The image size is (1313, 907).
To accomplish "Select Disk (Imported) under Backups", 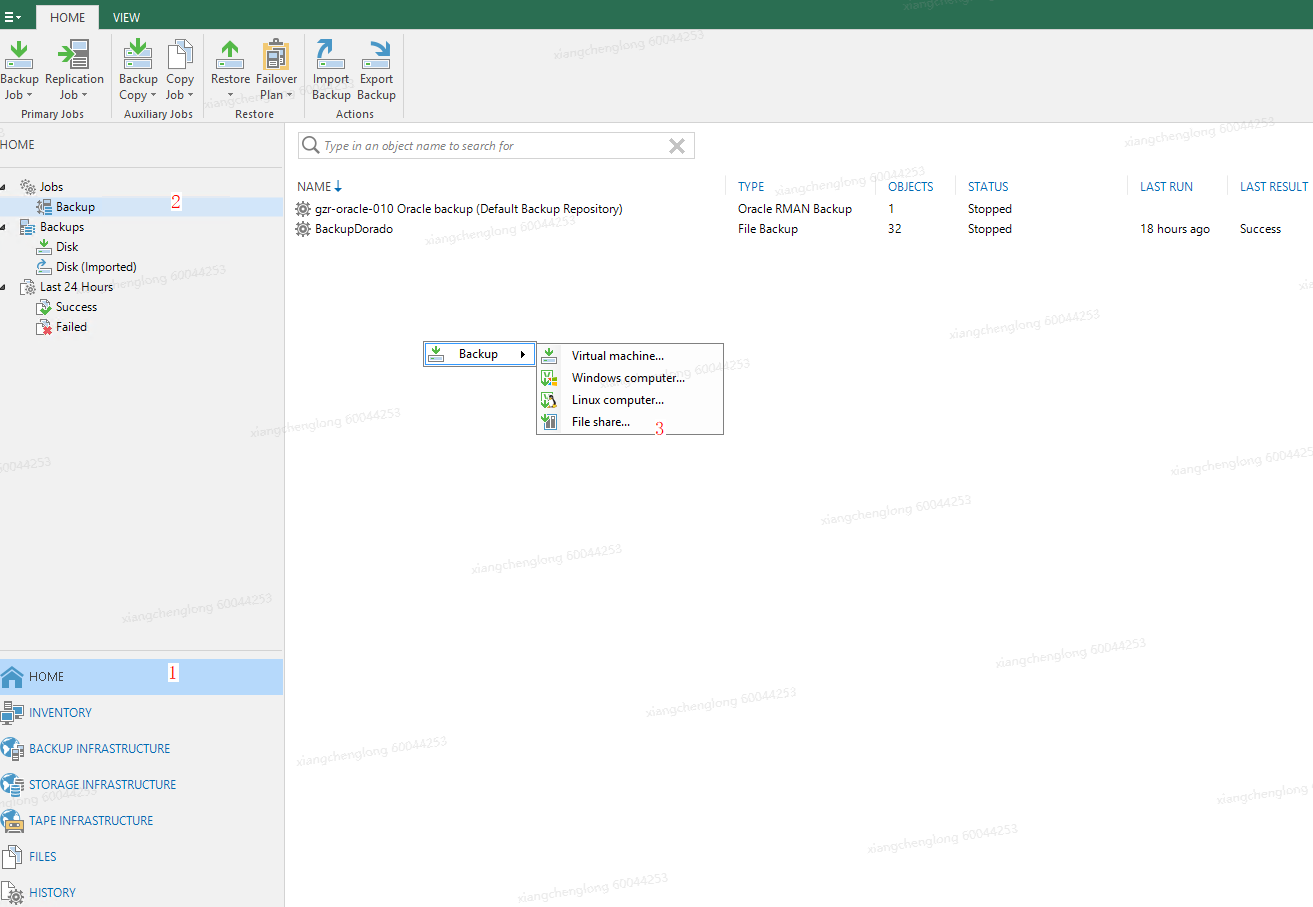I will 96,267.
